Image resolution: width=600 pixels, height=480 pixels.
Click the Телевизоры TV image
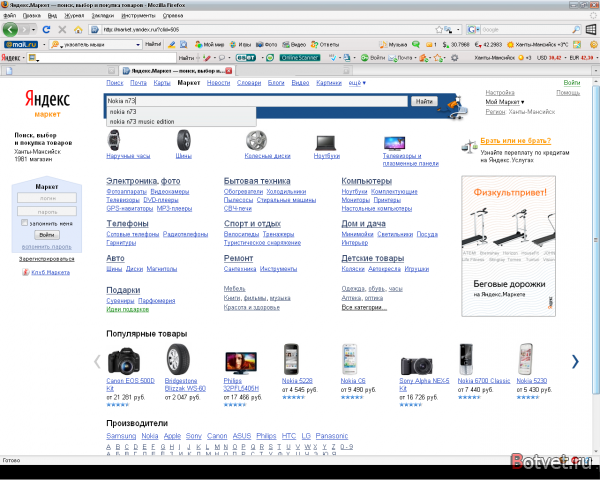[x=394, y=143]
